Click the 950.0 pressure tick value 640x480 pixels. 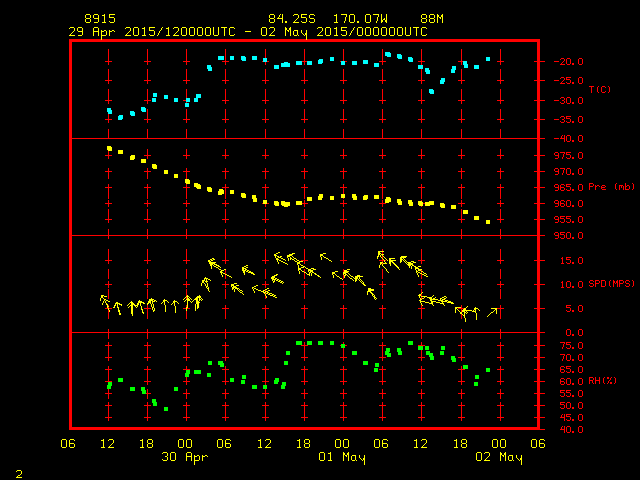point(569,236)
